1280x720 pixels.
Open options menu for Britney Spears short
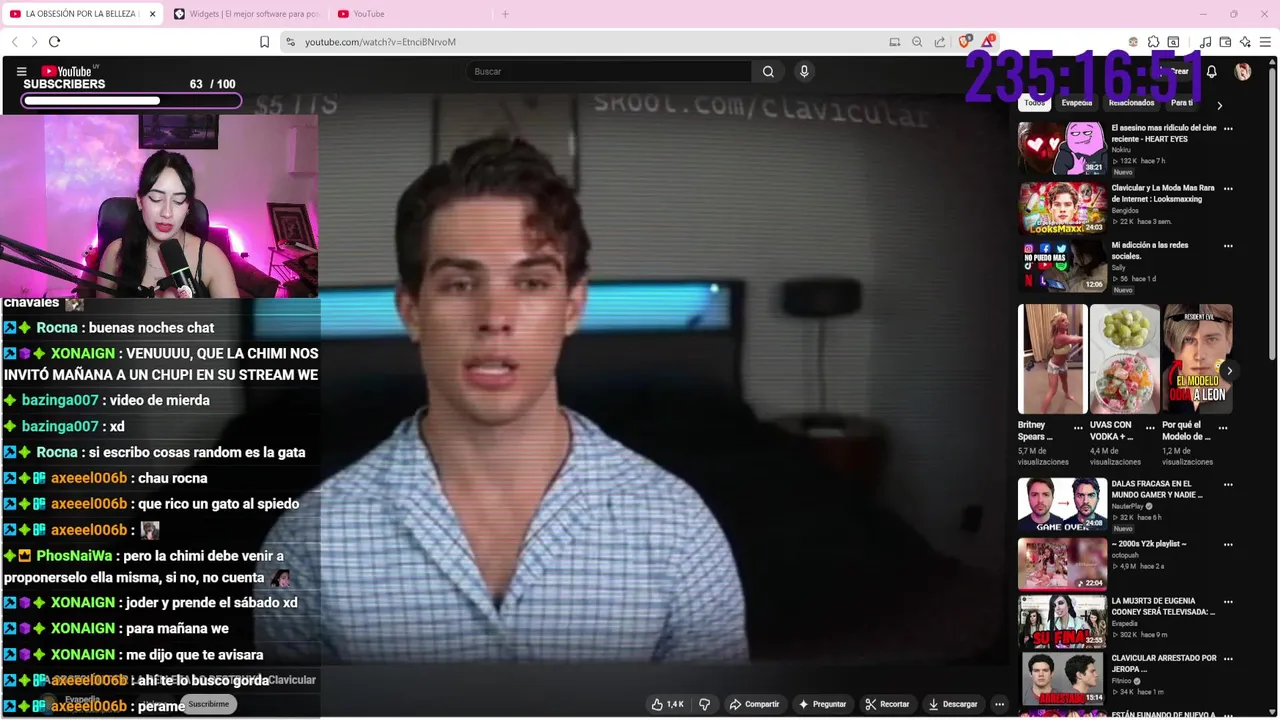click(x=1078, y=427)
